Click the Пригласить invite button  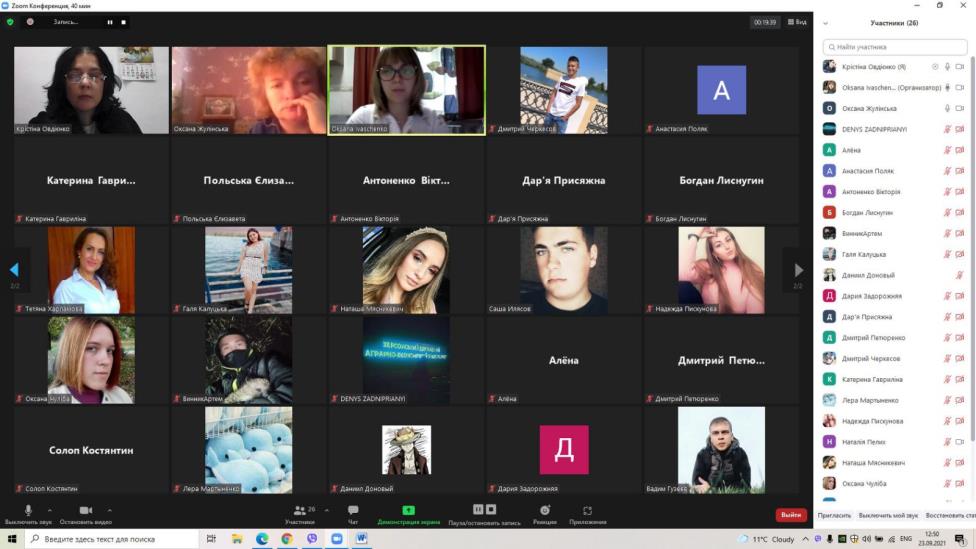click(834, 515)
